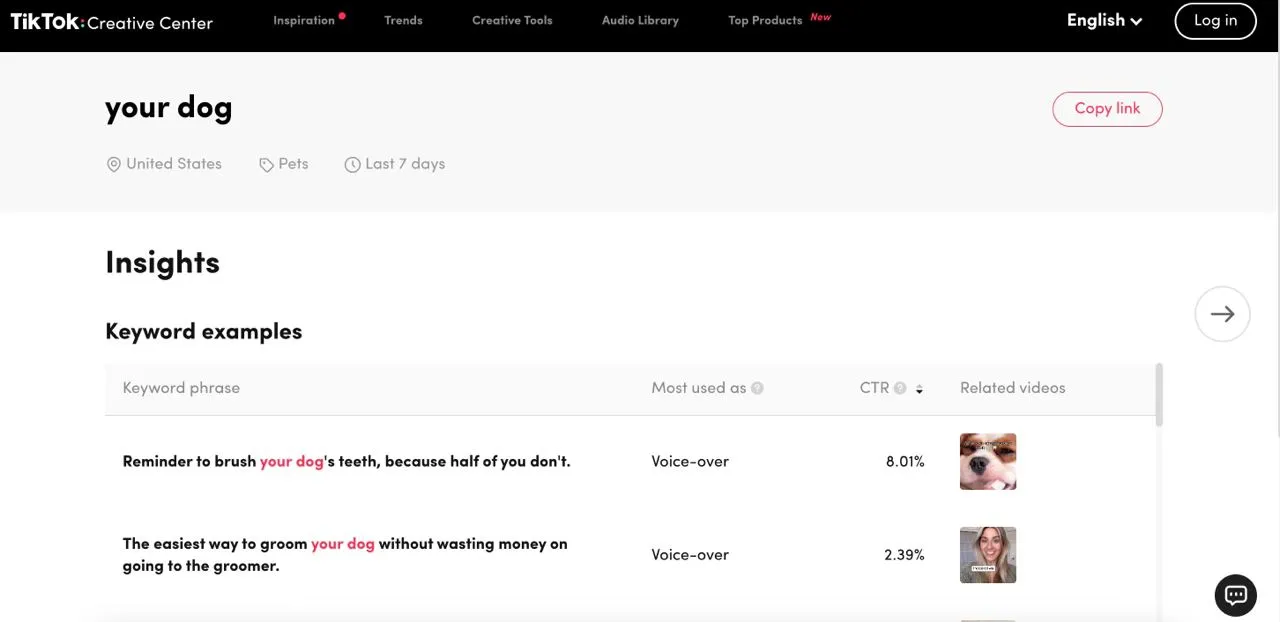Click the Last 7 days clock icon
This screenshot has width=1280, height=622.
point(352,165)
